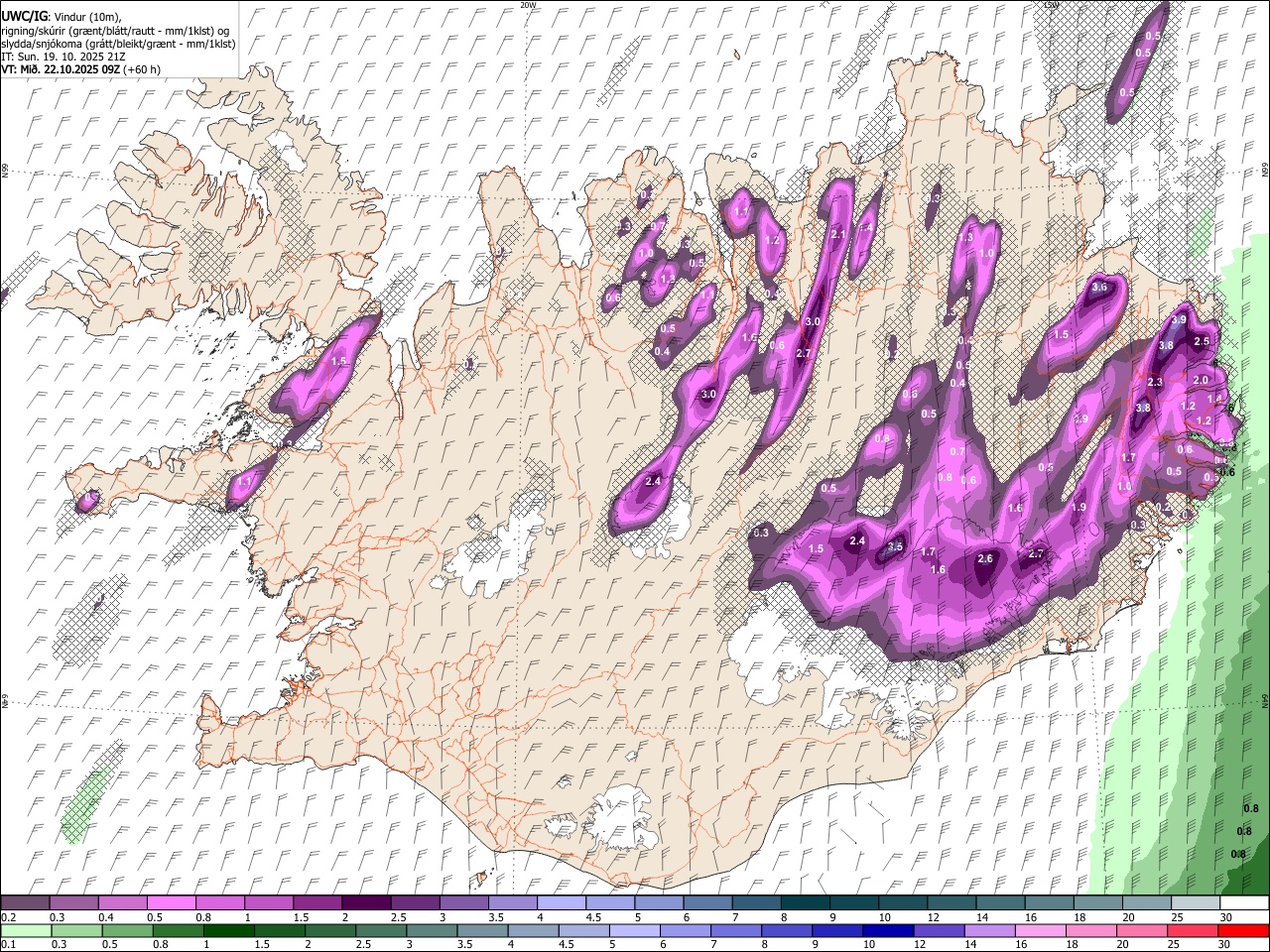Image resolution: width=1270 pixels, height=952 pixels.
Task: Click the dark purple legend swatch above label 2
Action: point(365,902)
